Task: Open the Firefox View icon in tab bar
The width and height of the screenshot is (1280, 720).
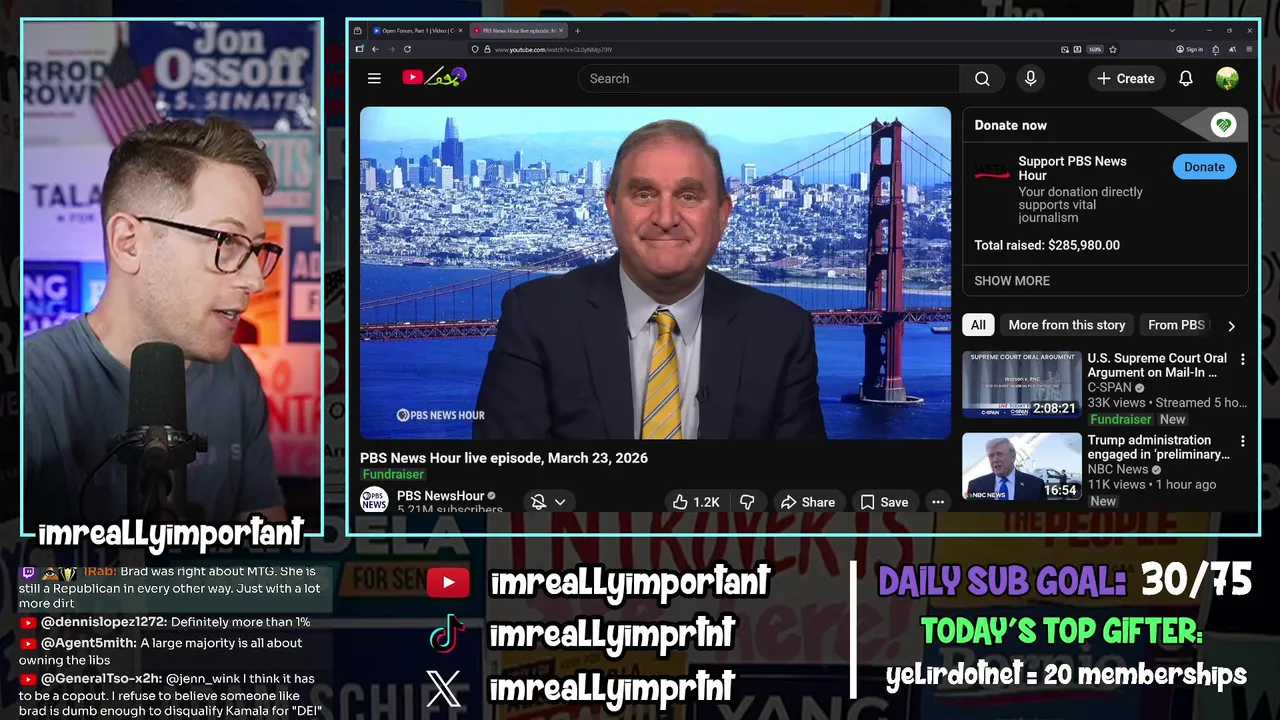Action: [x=357, y=31]
